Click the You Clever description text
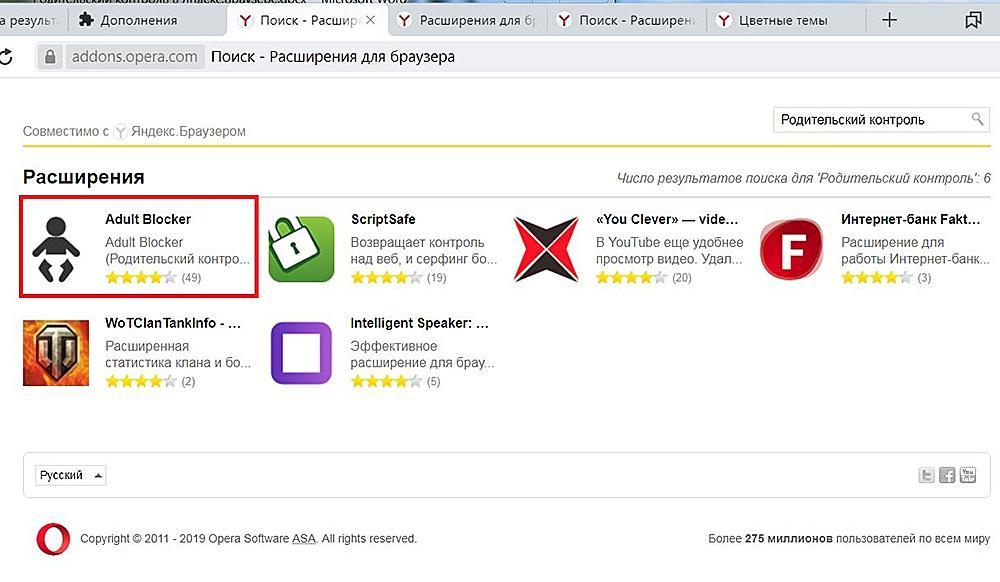The height and width of the screenshot is (582, 1000). 670,251
